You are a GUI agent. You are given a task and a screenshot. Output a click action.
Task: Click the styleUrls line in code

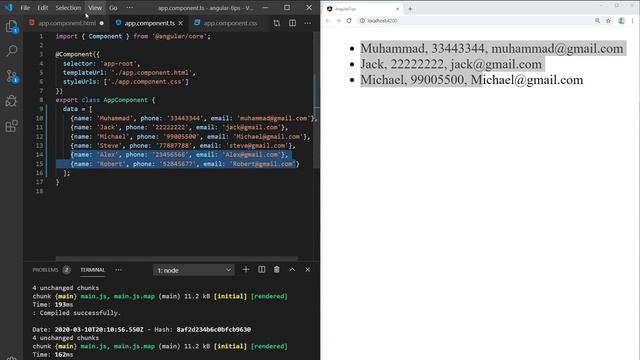click(126, 82)
